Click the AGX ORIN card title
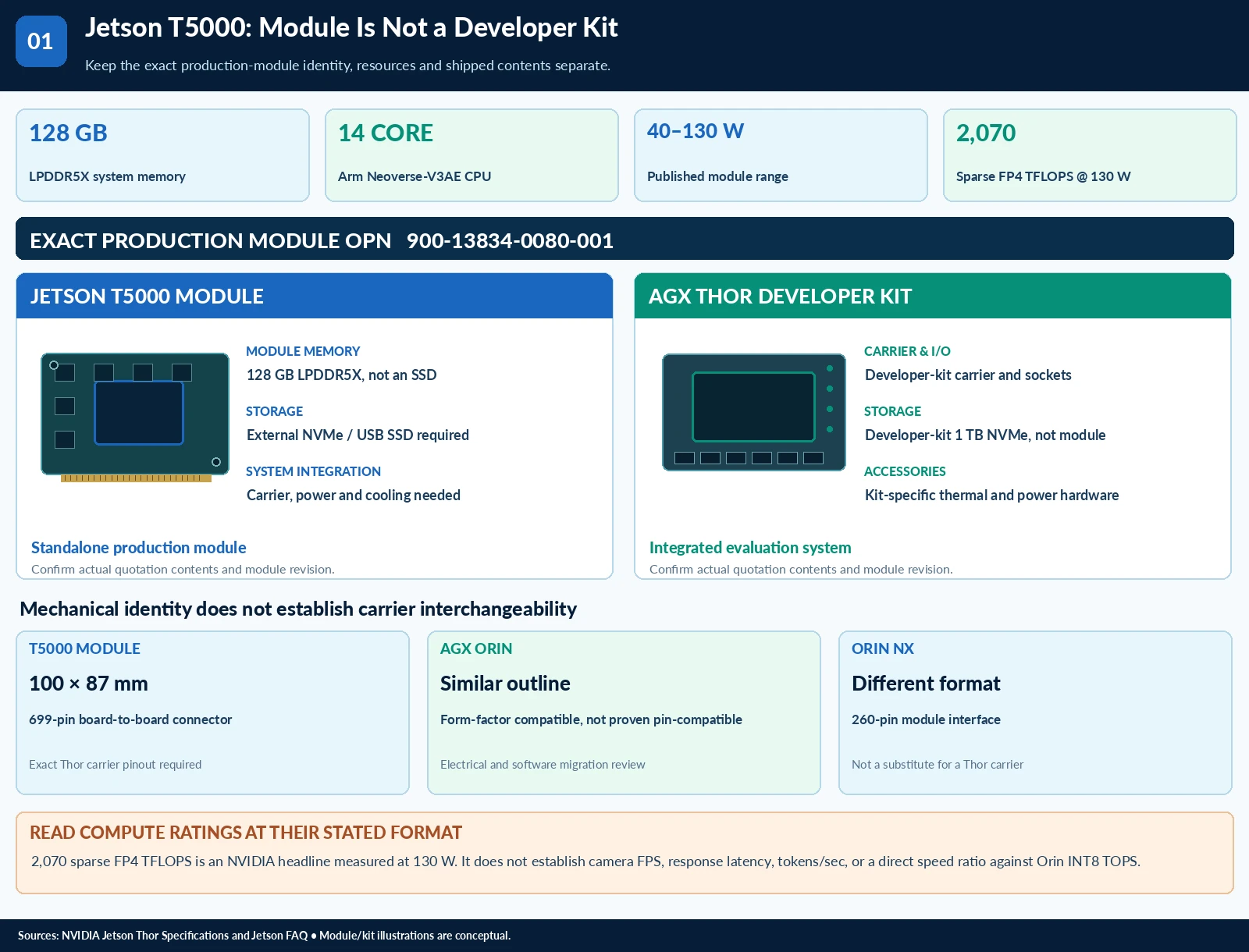 tap(476, 648)
